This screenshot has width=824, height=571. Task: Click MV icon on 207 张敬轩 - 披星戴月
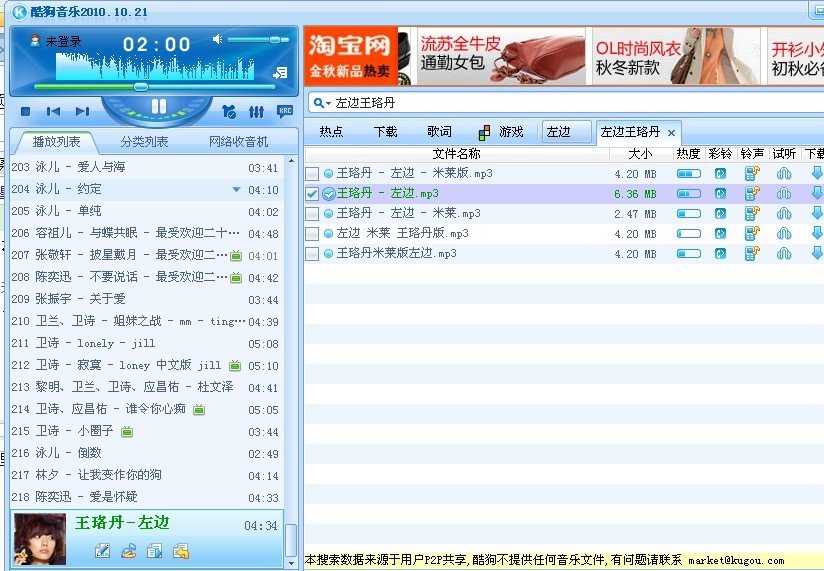pos(236,256)
